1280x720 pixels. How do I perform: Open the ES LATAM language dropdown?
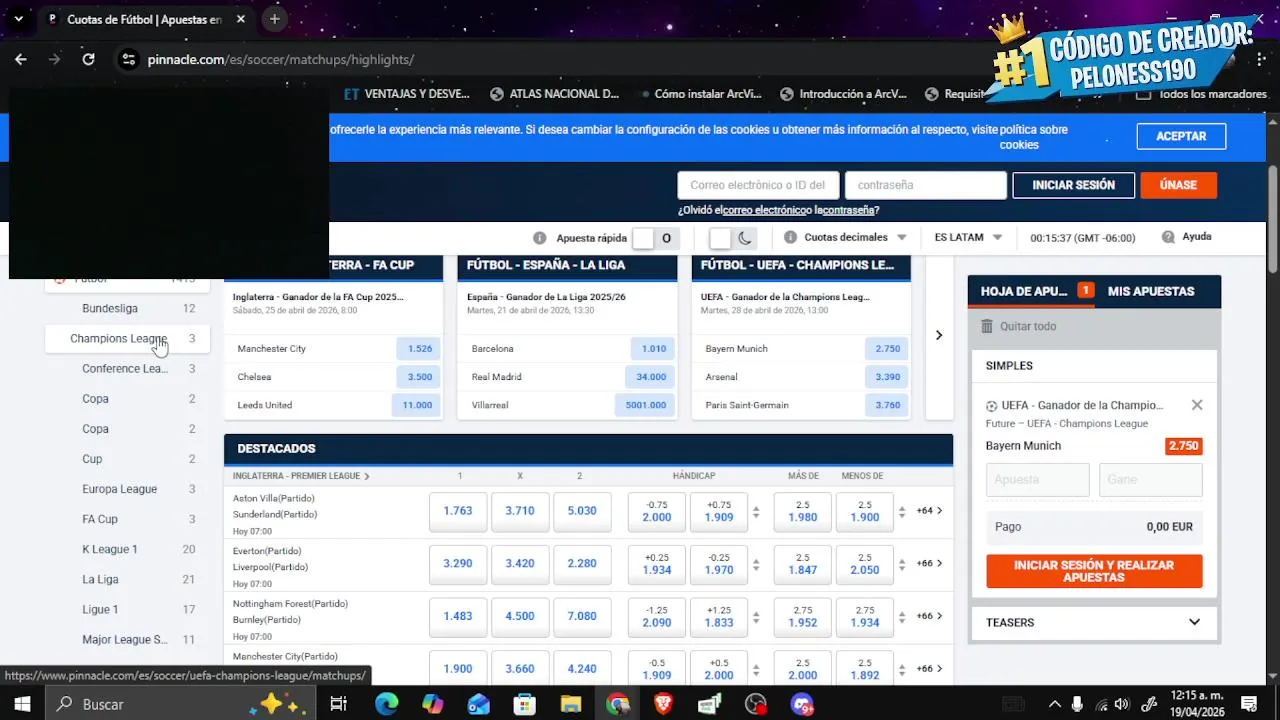(968, 238)
